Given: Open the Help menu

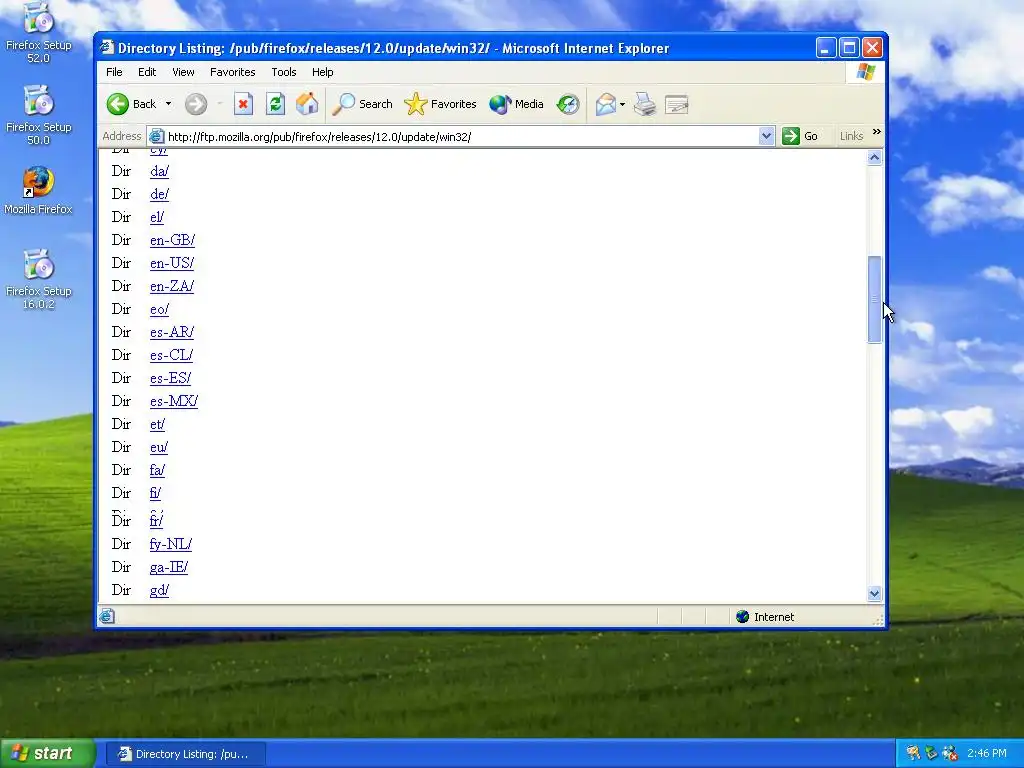Looking at the screenshot, I should pyautogui.click(x=323, y=72).
